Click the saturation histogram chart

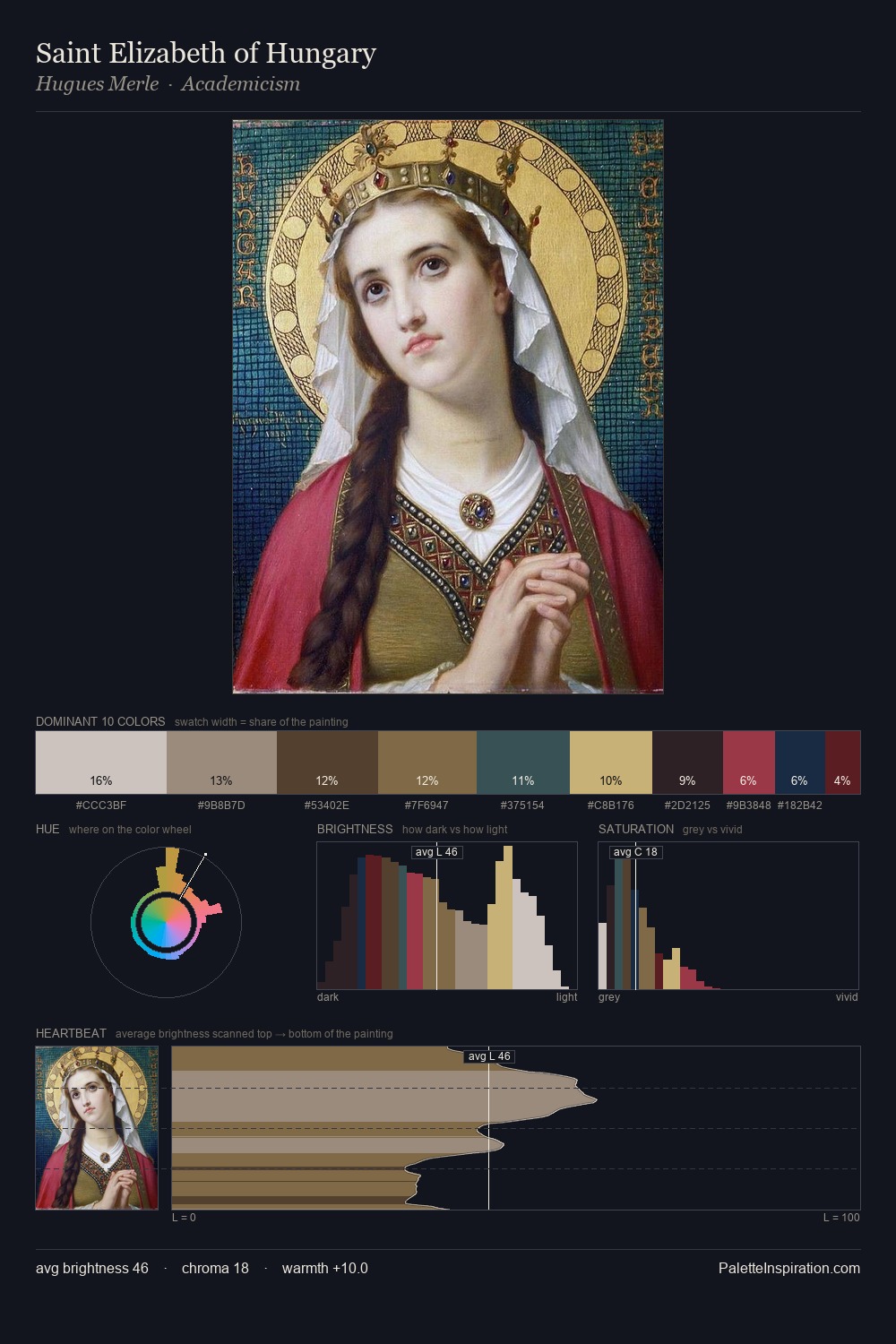point(728,916)
